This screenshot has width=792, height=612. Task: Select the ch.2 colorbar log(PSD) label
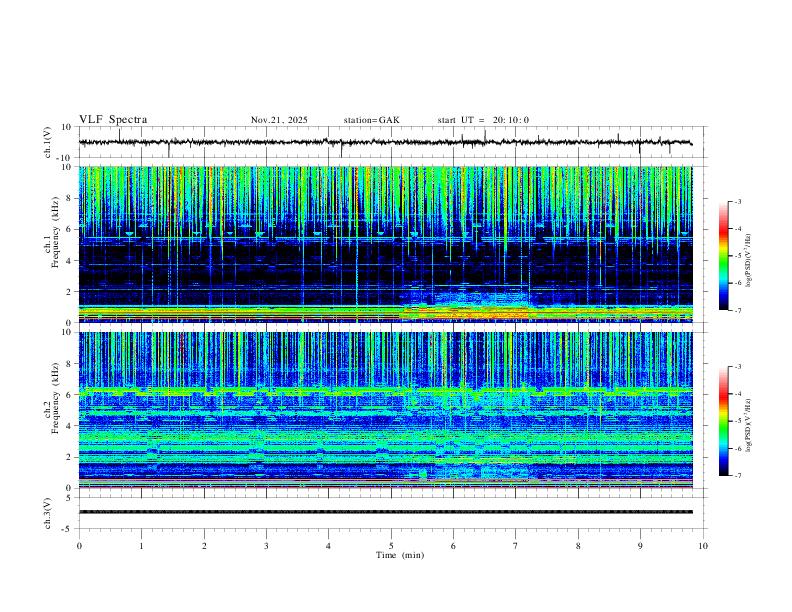coord(749,426)
